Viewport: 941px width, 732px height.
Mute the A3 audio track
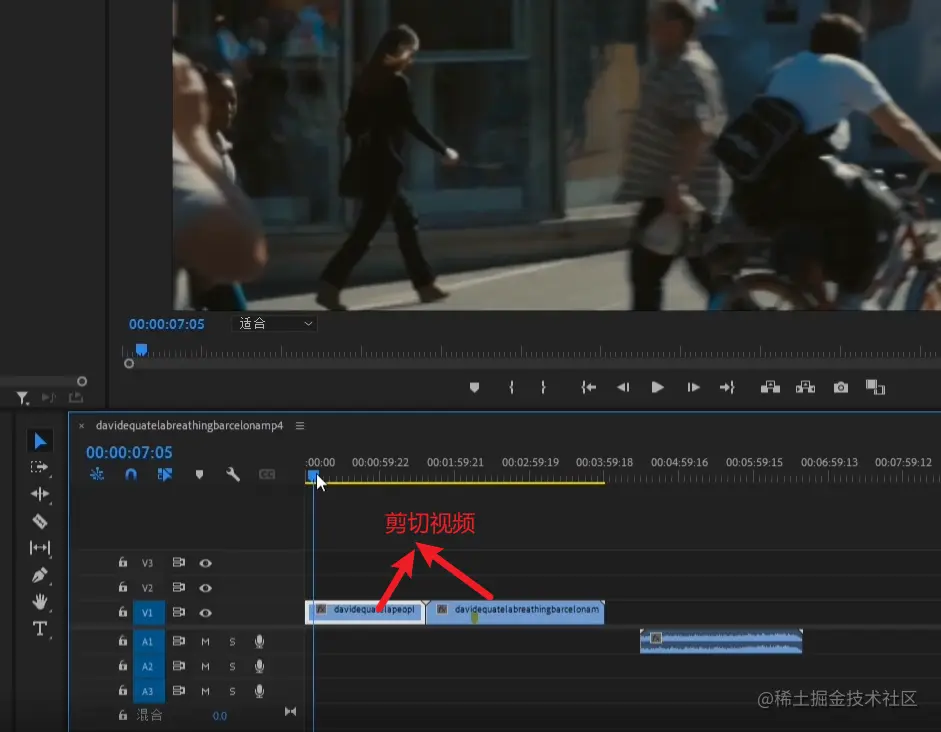pos(205,691)
